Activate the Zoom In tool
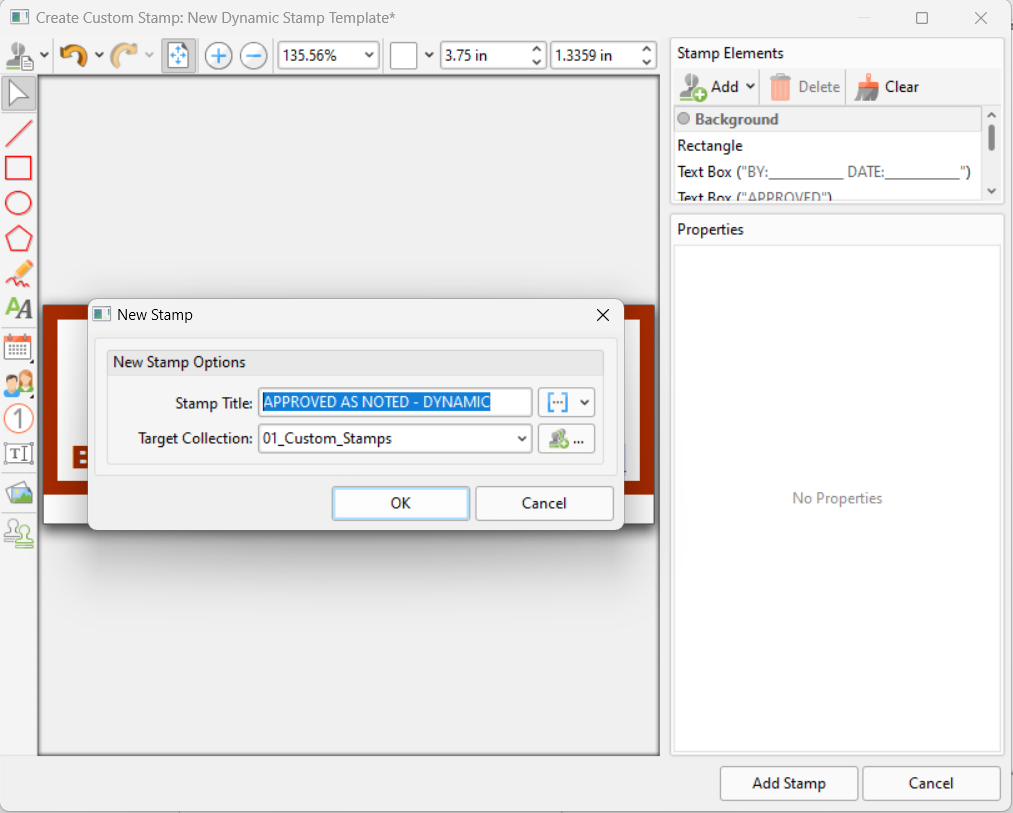The width and height of the screenshot is (1013, 813). 217,55
